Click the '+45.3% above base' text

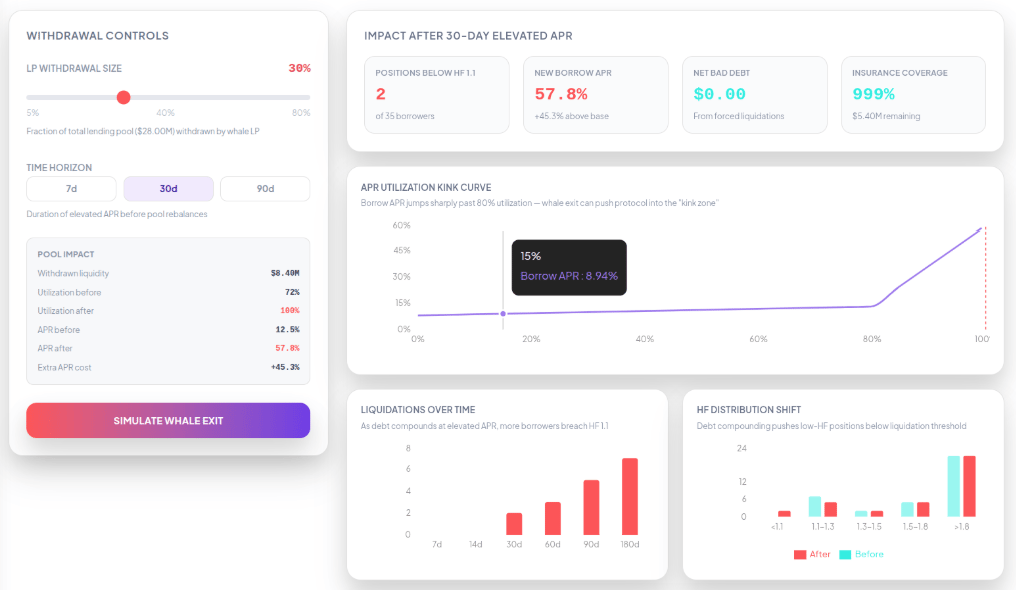pos(572,116)
